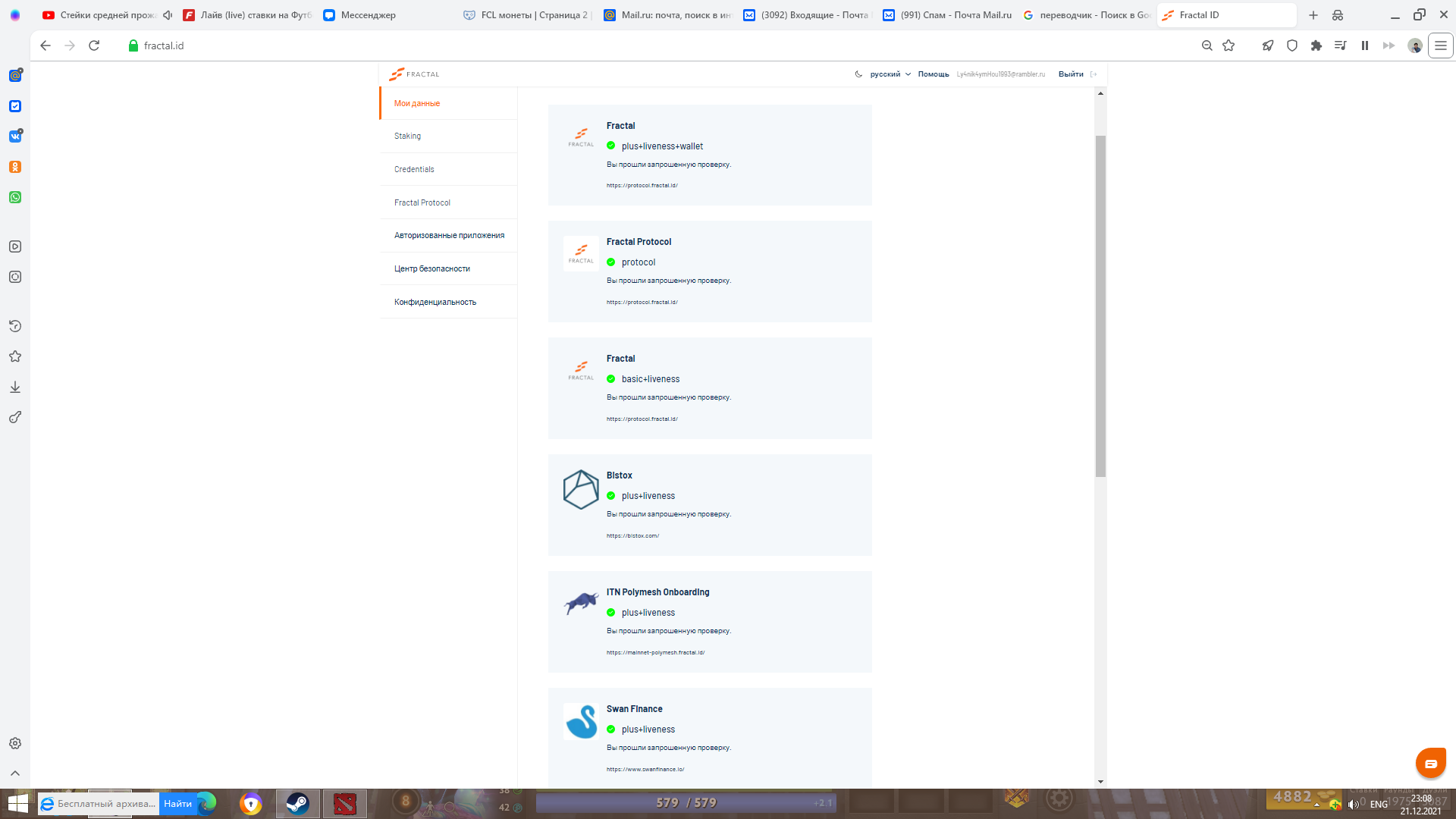This screenshot has width=1456, height=819.
Task: Click the Bistox hexagon logo thumbnail
Action: 581,489
